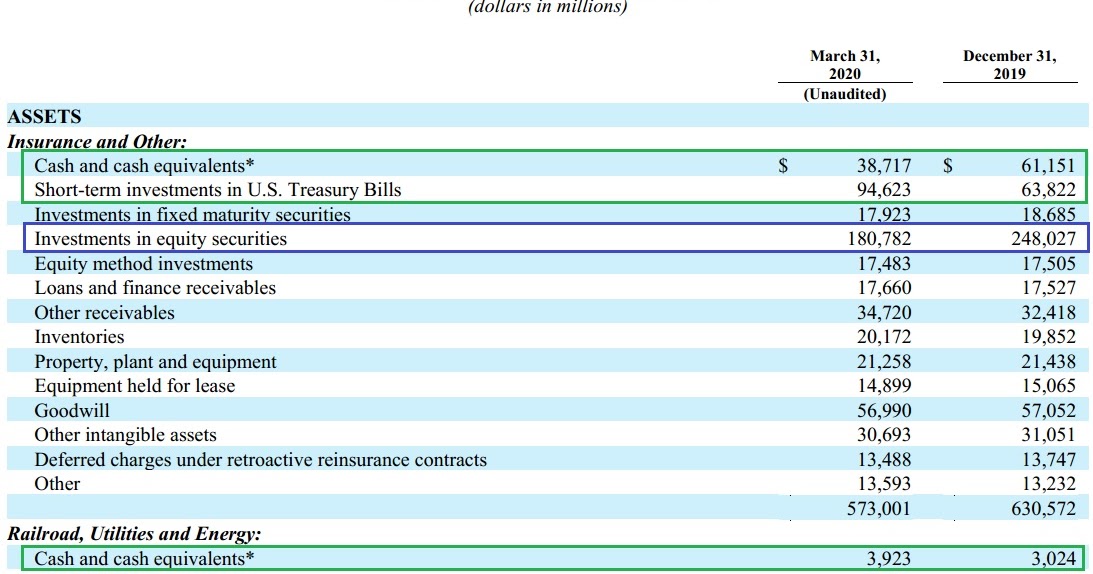Click the 'Railroad, Utilities and Energy:' heading
The image size is (1093, 574).
[134, 534]
